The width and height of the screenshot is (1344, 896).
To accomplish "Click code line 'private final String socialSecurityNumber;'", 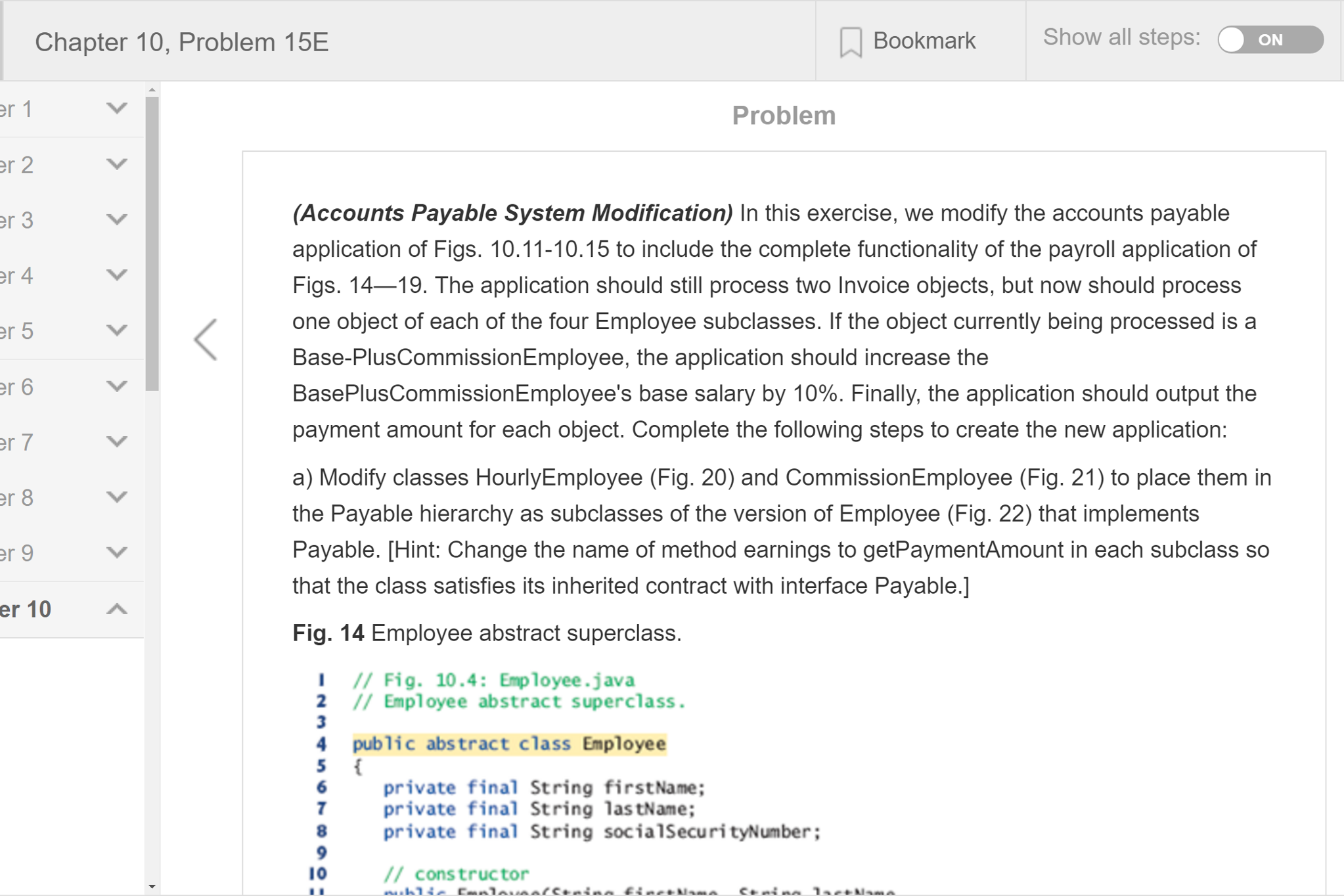I will coord(602,832).
